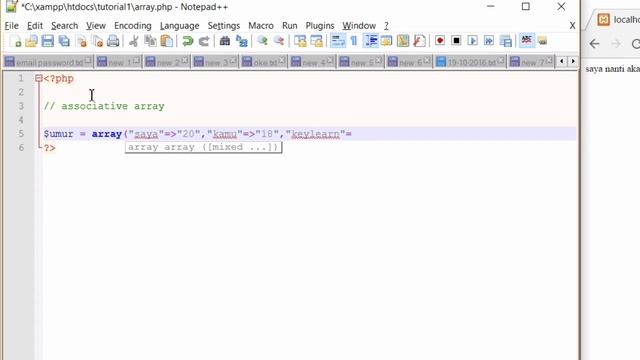Switch to the new 5 tab

click(360, 62)
